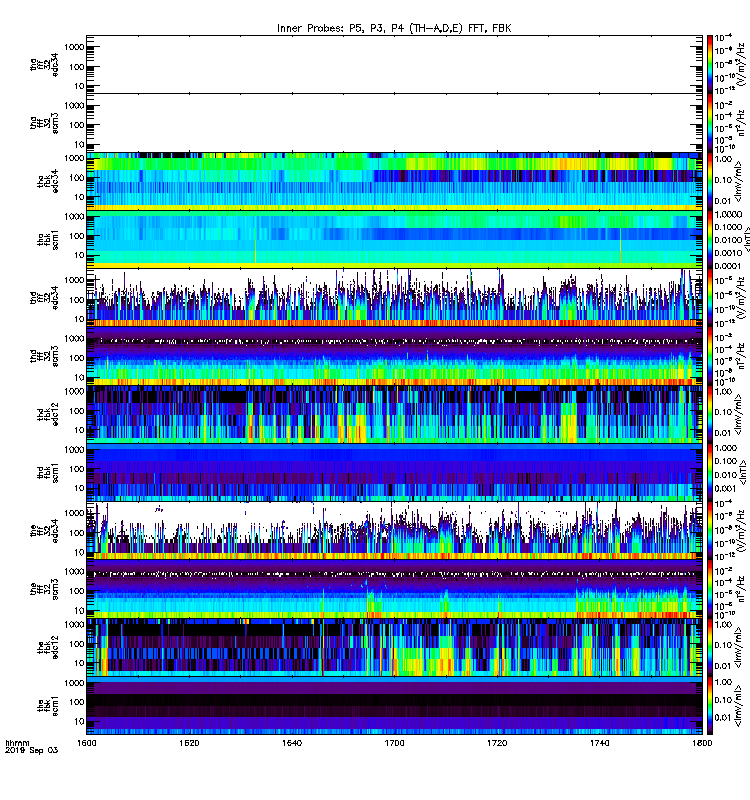
Task: Click the '2019 Sep 03' date label
Action: [32, 750]
